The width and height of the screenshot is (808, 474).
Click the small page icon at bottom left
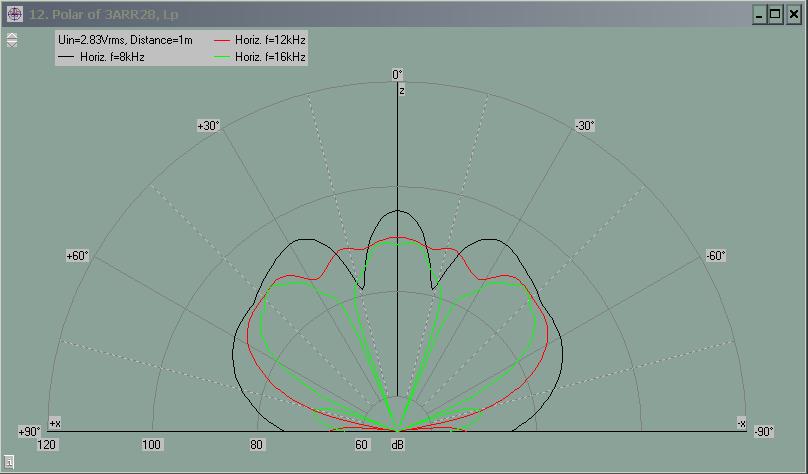tap(10, 461)
